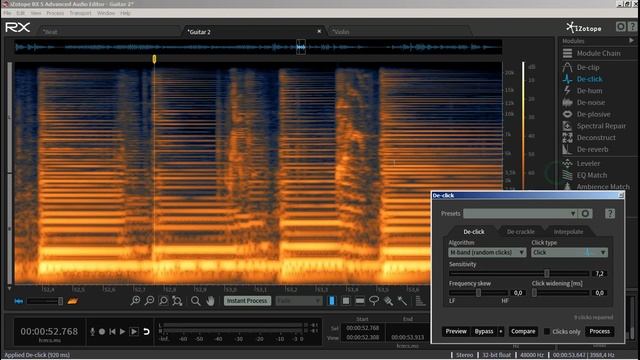Viewport: 640px width, 360px height.
Task: Click the play selection button
Action: point(134,332)
